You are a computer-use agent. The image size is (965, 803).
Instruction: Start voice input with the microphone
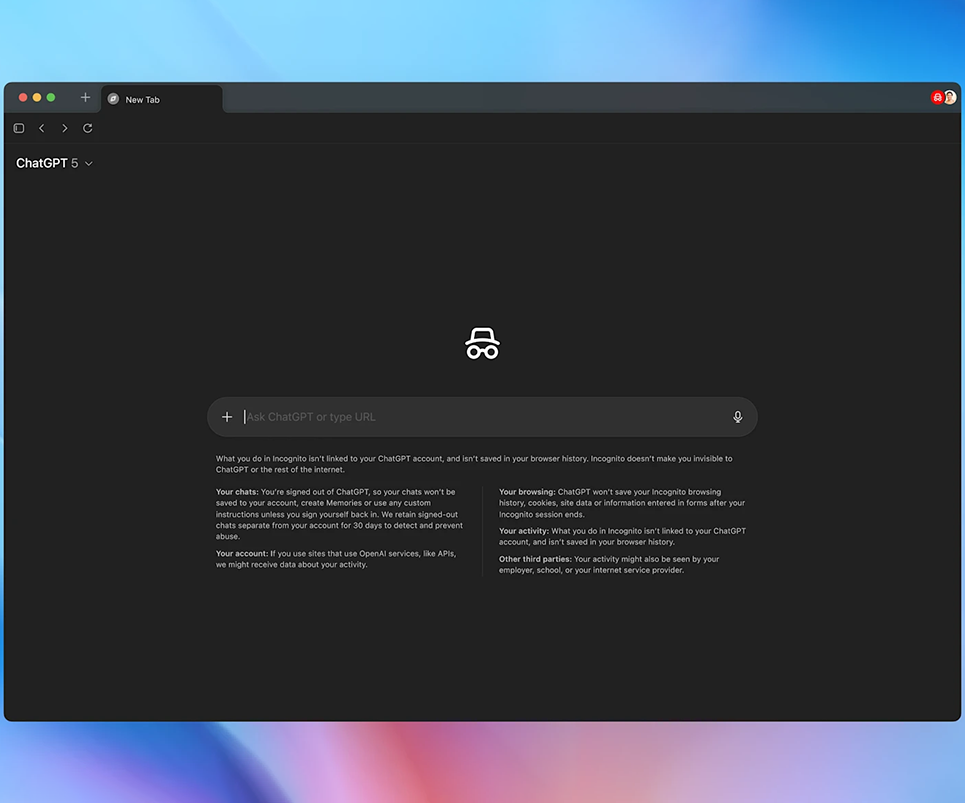[738, 417]
